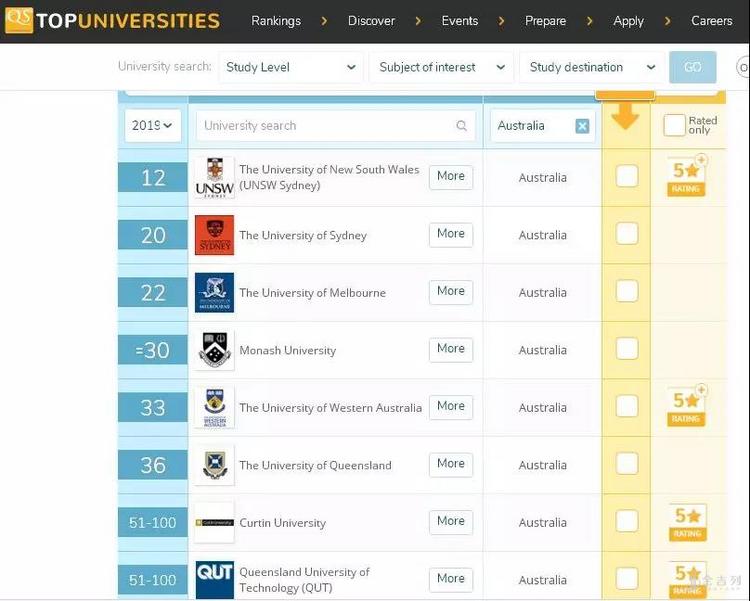Enable the Rated only checkbox
Screen dimensions: 750x601
674,125
